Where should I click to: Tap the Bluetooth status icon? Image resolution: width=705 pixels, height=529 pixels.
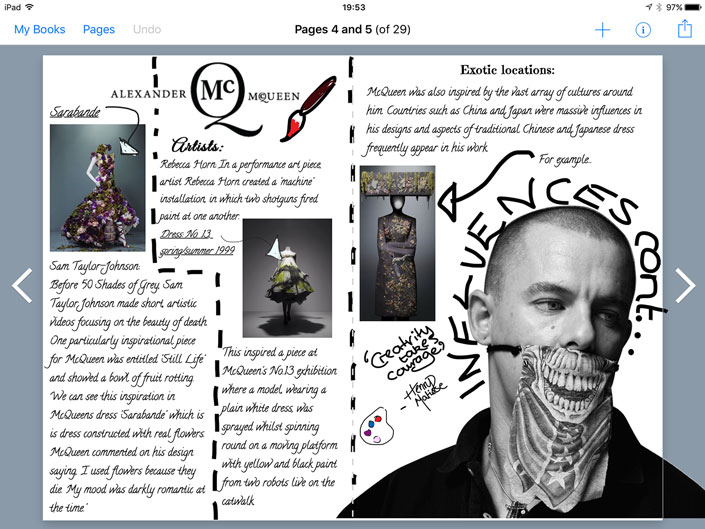[x=659, y=7]
